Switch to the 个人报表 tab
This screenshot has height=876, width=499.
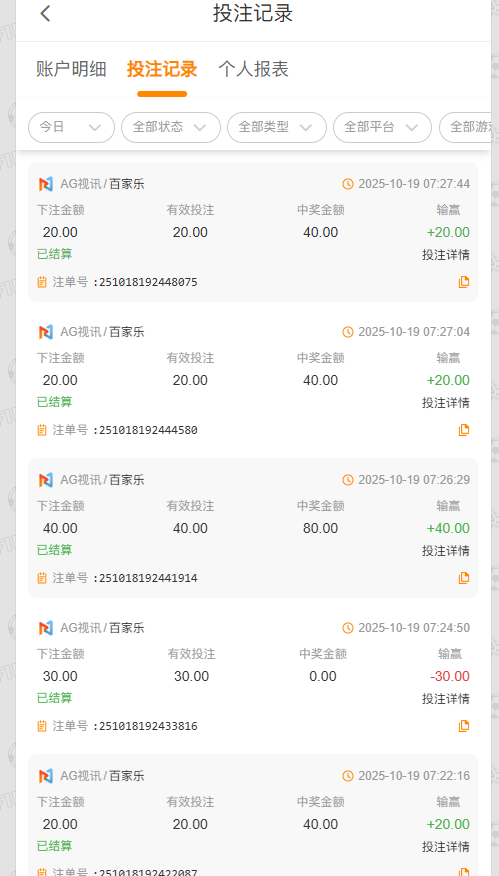click(253, 69)
